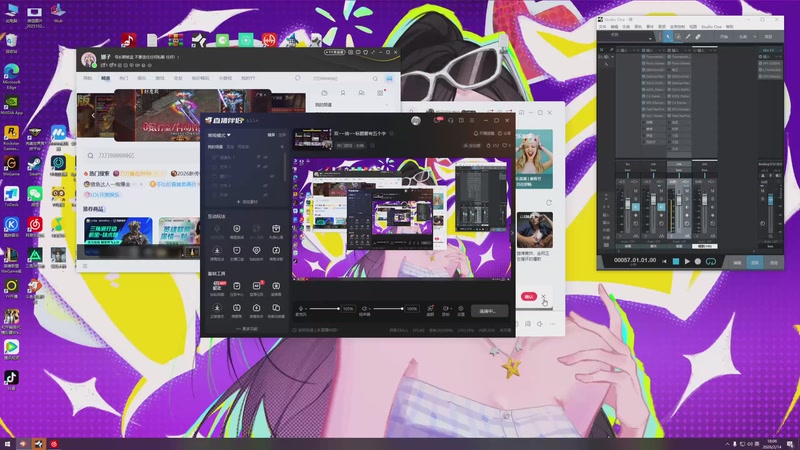Click the 项目 button in Studio One toolbar
The width and height of the screenshot is (800, 450).
coord(768,37)
